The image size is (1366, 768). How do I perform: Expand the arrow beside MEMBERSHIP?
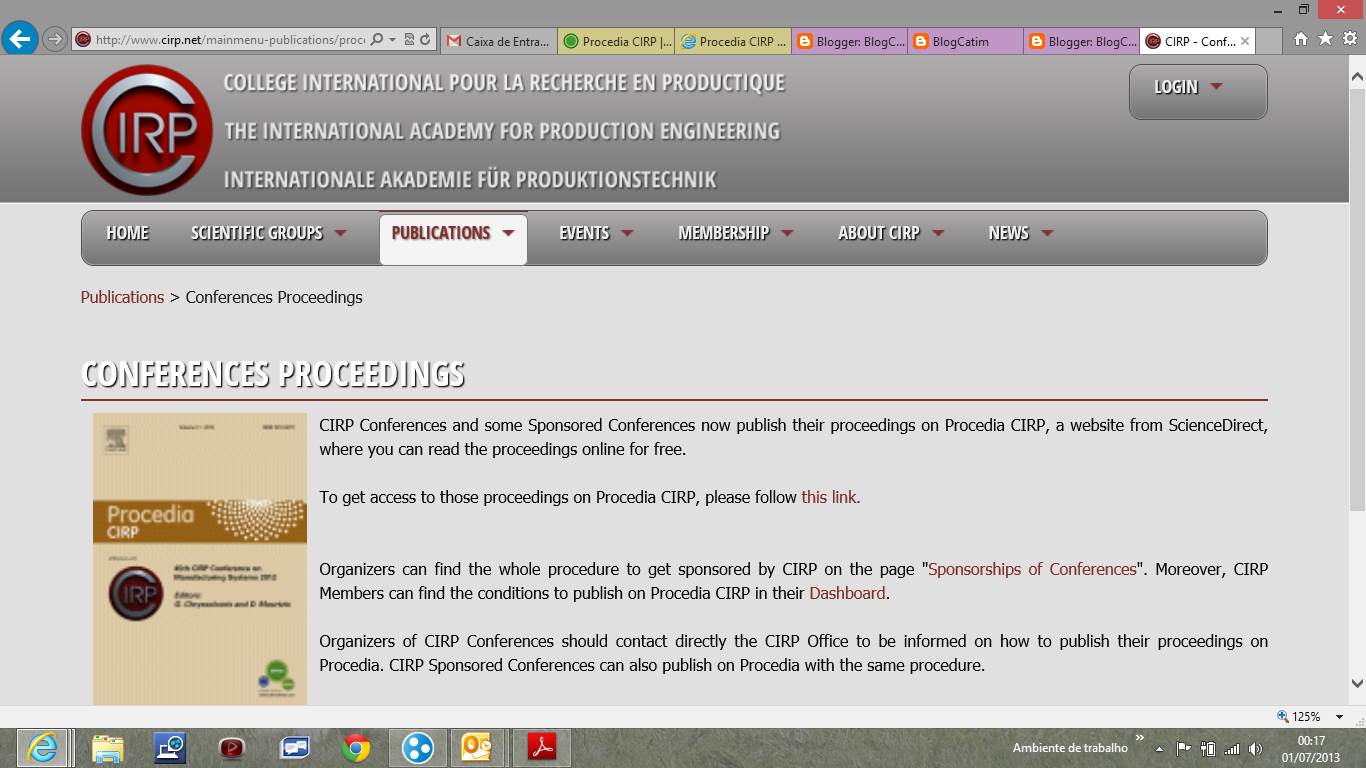coord(787,233)
